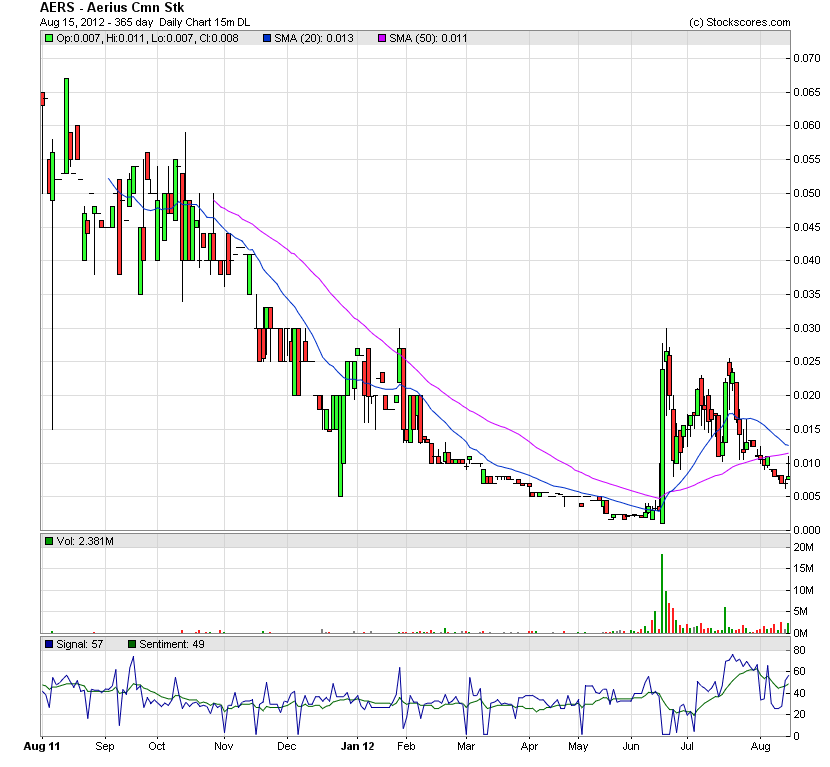Click the 'SMA (50): 0.011' label
Image resolution: width=830 pixels, height=767 pixels.
[x=428, y=38]
